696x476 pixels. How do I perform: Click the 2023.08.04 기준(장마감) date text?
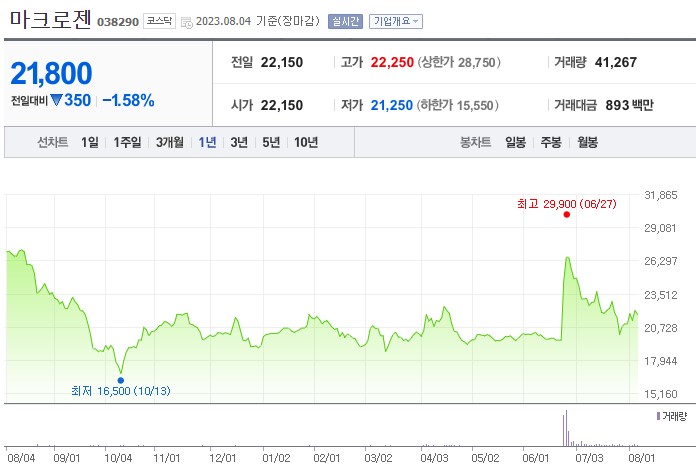(x=258, y=21)
